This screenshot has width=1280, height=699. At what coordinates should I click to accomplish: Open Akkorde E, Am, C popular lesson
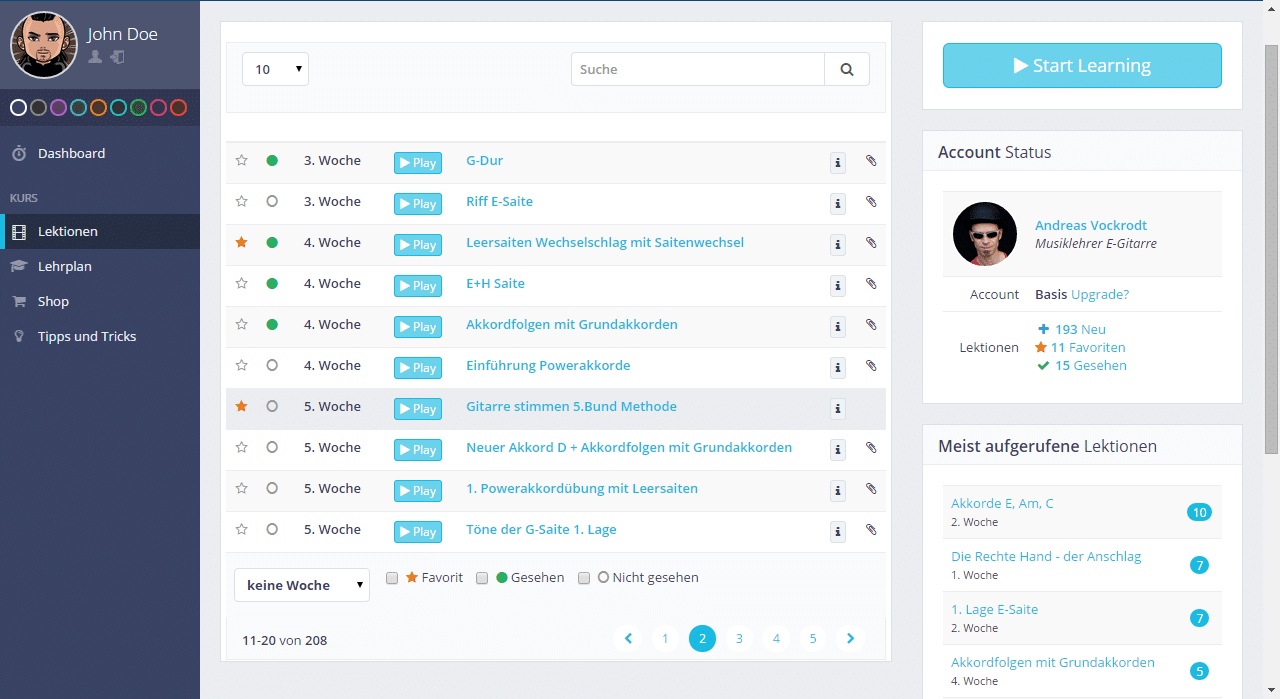coord(1002,503)
